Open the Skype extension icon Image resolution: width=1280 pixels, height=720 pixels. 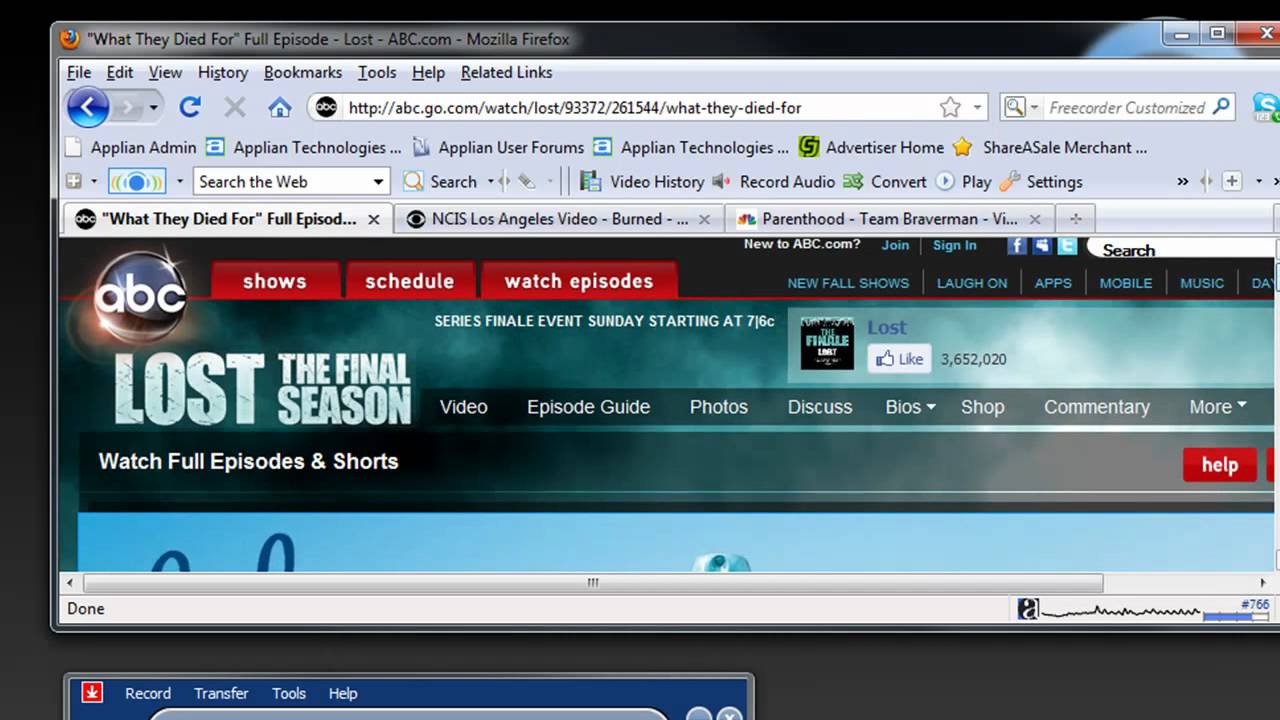(x=1265, y=106)
